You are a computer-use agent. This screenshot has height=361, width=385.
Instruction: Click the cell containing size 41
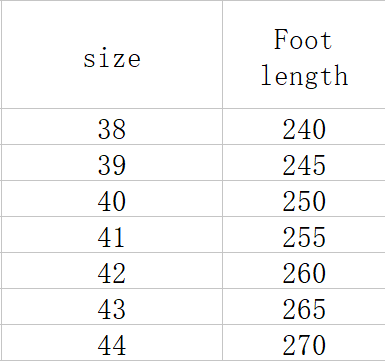112,235
